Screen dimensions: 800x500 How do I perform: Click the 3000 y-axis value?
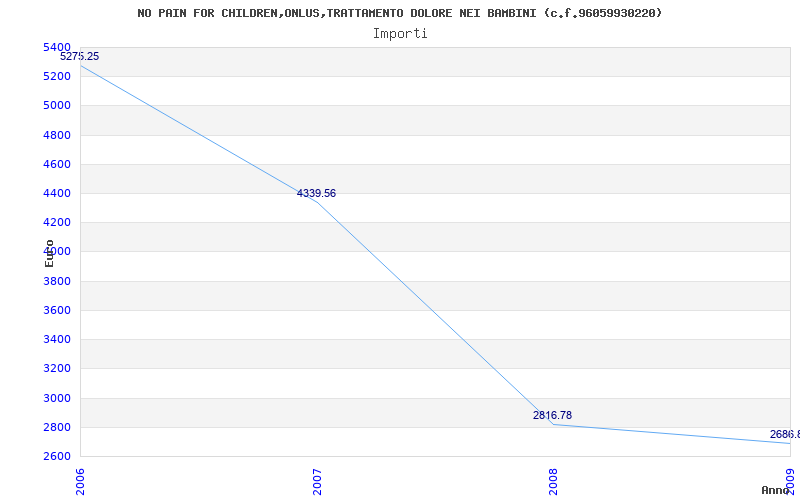57,398
